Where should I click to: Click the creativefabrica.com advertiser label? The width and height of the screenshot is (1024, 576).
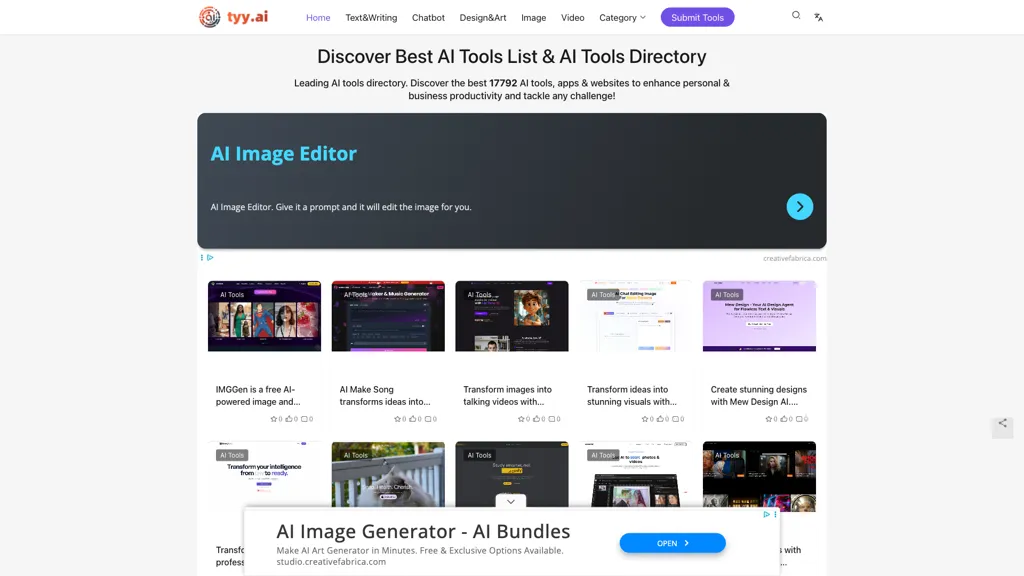(x=795, y=257)
